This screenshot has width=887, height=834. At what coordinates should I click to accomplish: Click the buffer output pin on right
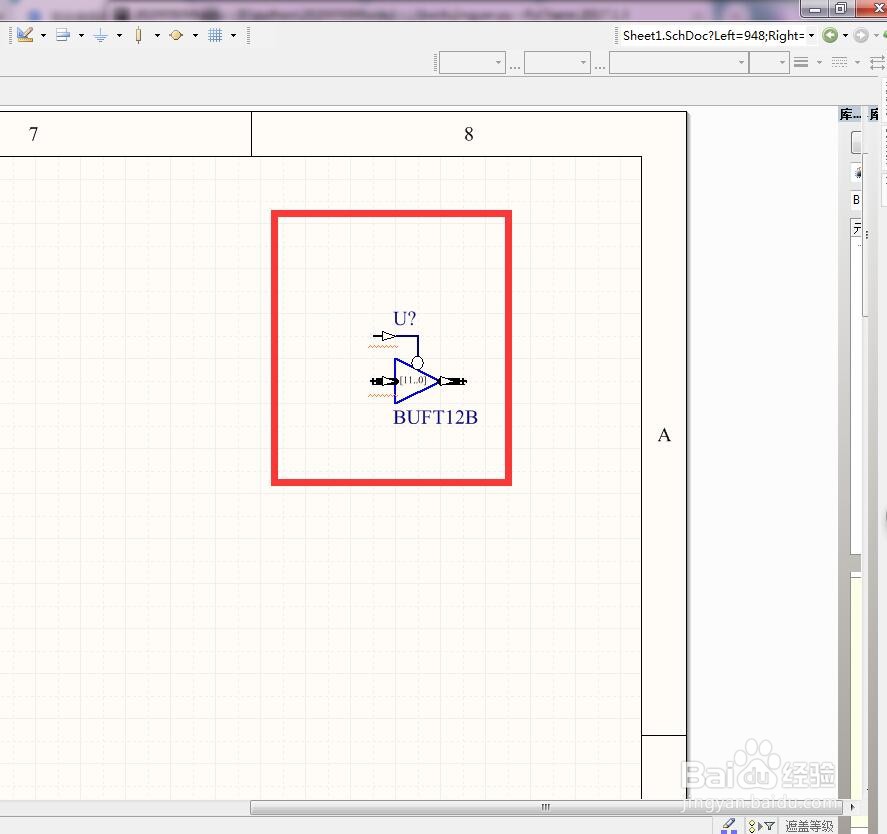click(453, 381)
